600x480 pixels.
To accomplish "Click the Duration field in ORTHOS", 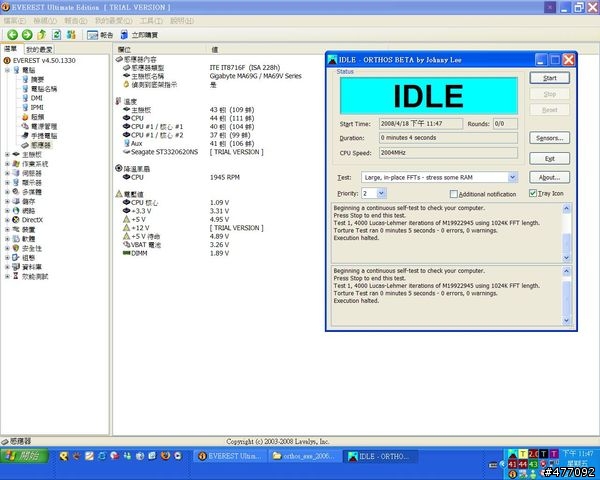I will [x=448, y=138].
